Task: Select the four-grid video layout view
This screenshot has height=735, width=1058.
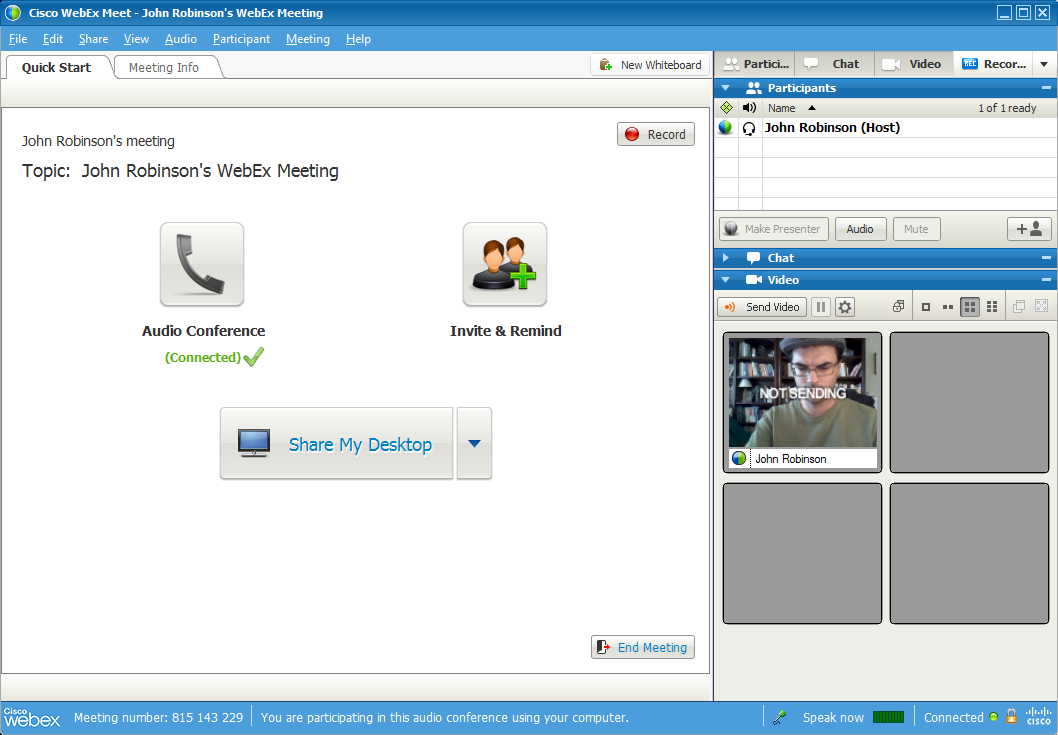Action: click(969, 307)
